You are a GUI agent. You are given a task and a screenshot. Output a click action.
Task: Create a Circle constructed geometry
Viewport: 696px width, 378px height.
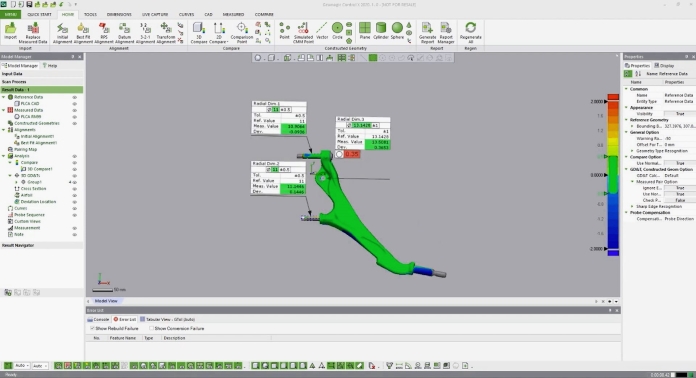click(x=337, y=31)
